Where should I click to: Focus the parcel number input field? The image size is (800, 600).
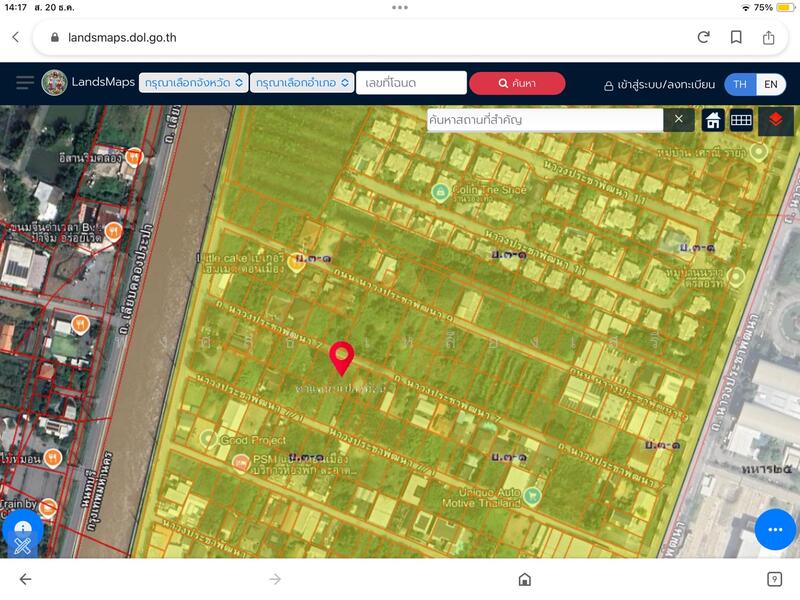[411, 83]
